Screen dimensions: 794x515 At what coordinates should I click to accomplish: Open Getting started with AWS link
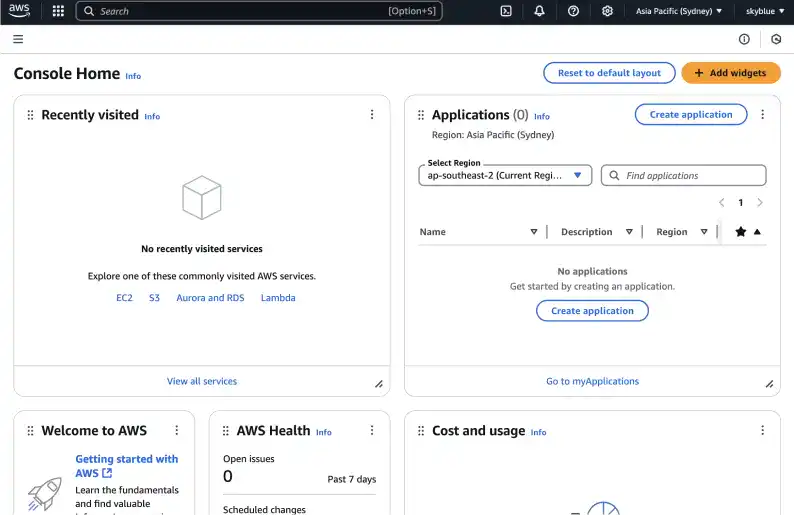pyautogui.click(x=127, y=466)
